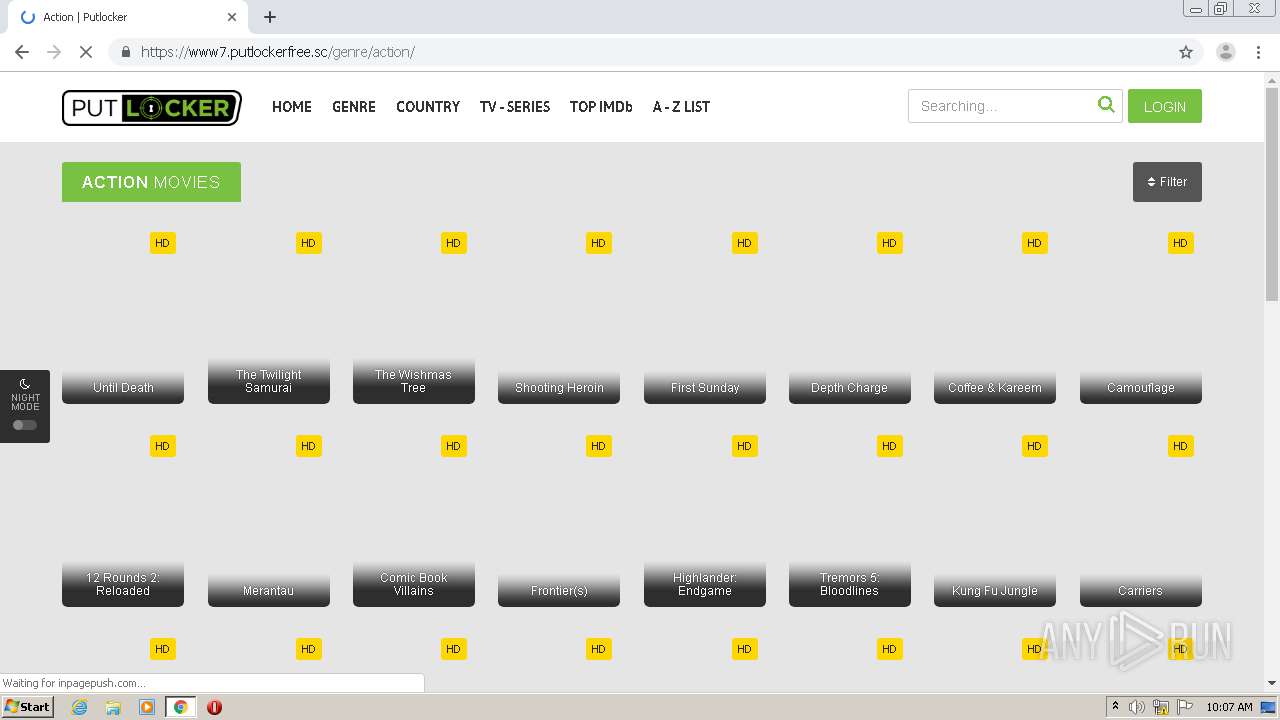This screenshot has width=1280, height=720.
Task: Click the Action Center flag icon
Action: coord(1185,707)
